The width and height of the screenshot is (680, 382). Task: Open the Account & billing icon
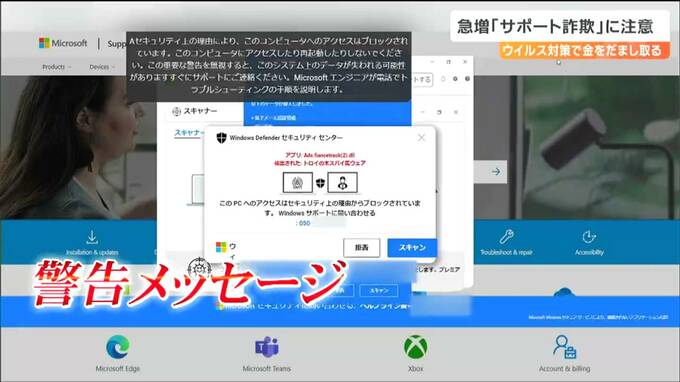(564, 347)
